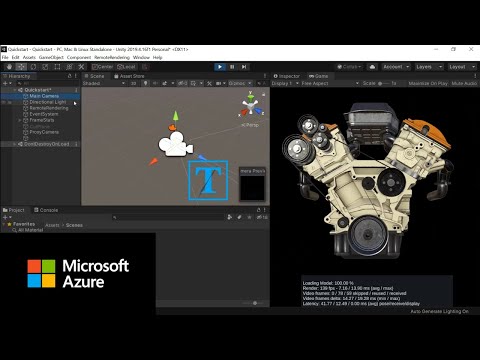Image resolution: width=480 pixels, height=360 pixels.
Task: Switch to the Asset Store tab
Action: click(129, 76)
